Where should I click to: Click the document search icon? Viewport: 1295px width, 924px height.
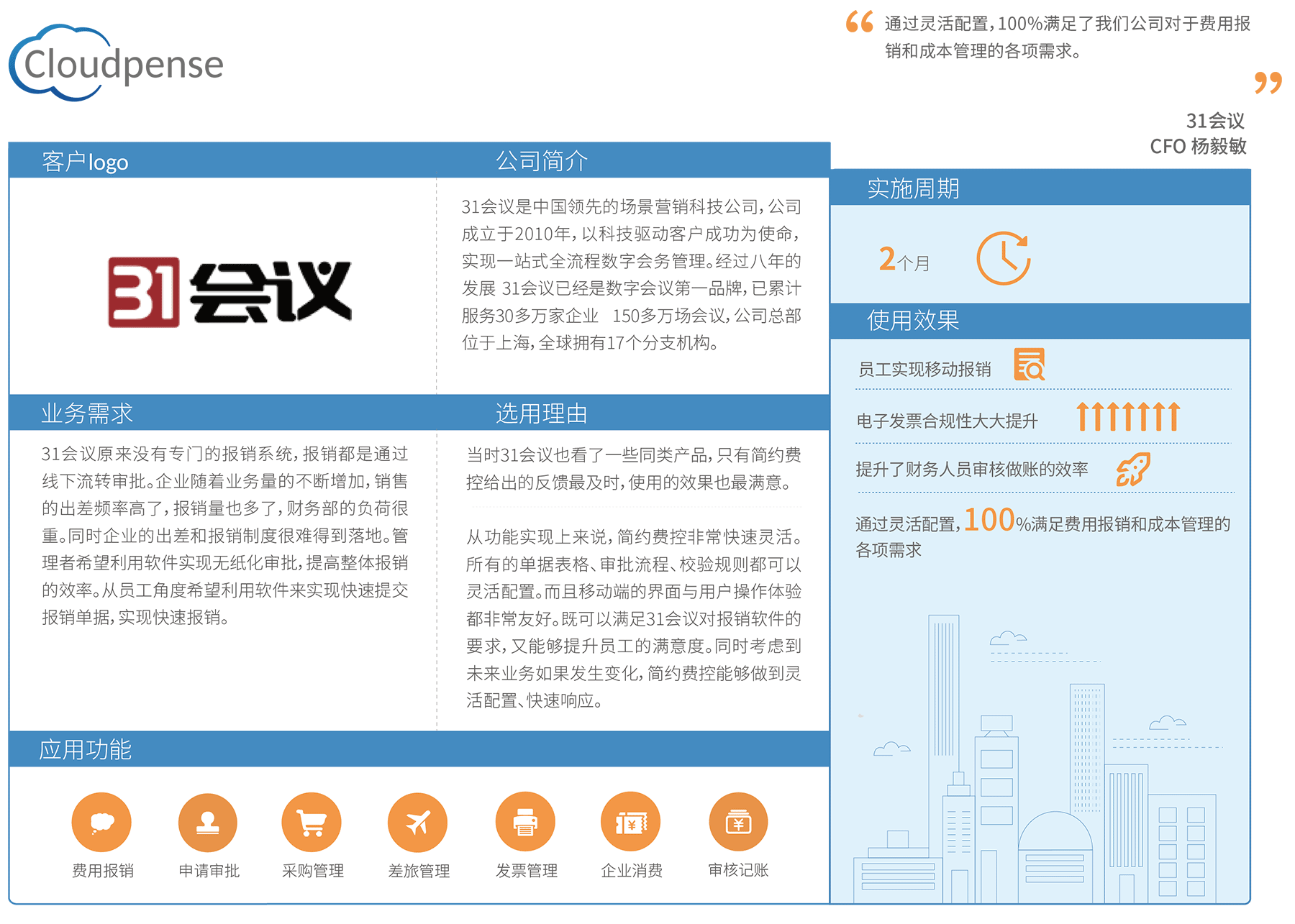pyautogui.click(x=1030, y=365)
